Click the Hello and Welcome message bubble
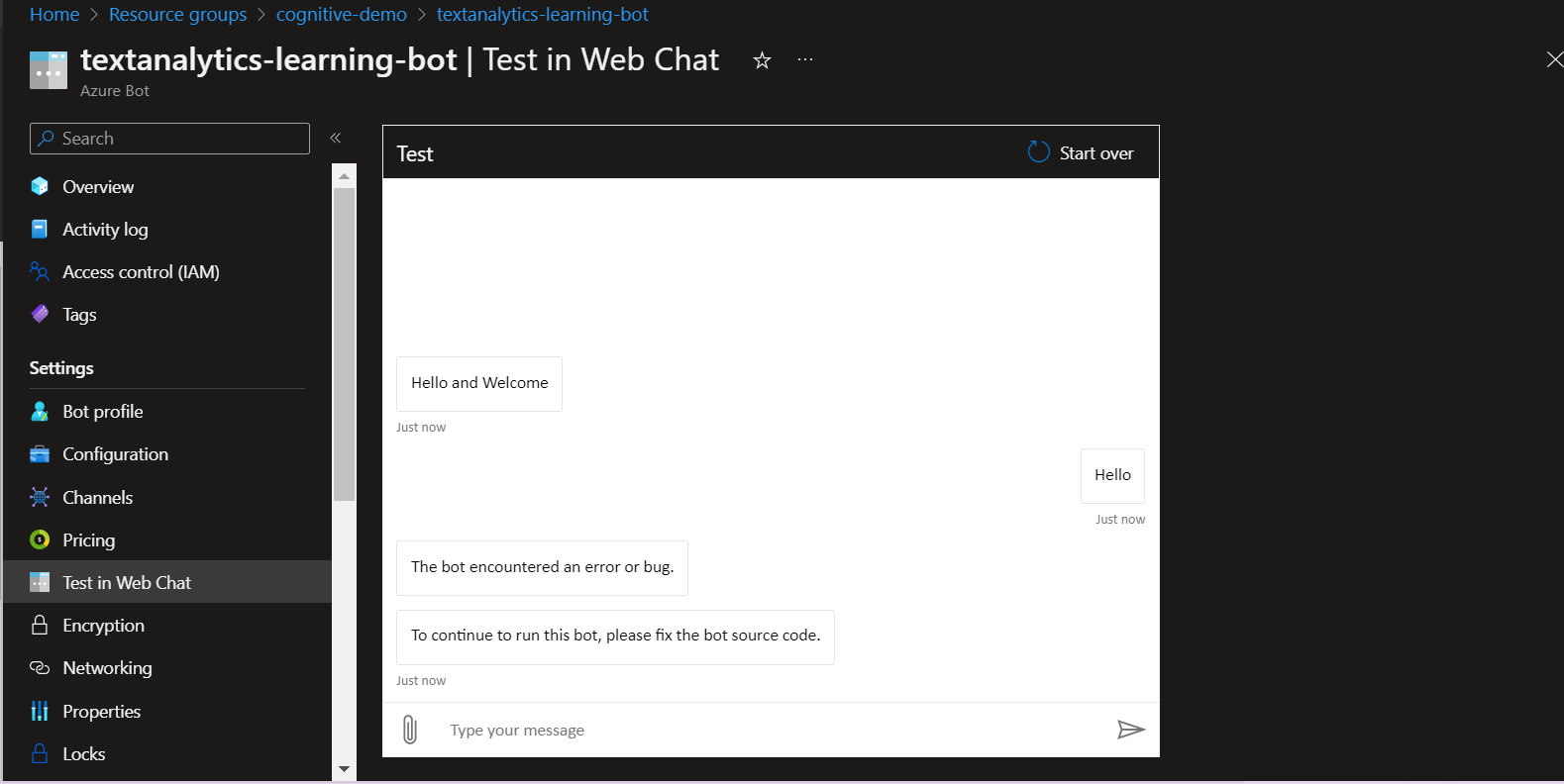The image size is (1564, 784). [479, 383]
